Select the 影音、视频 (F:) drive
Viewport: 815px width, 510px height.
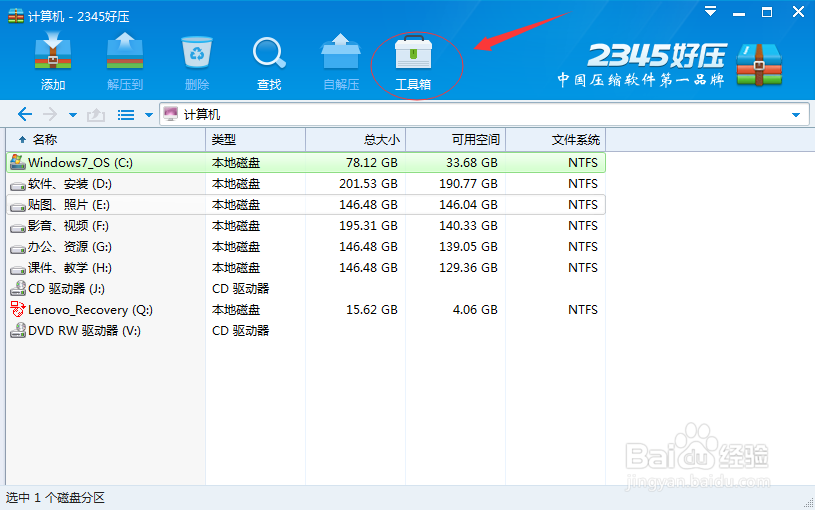tap(306, 226)
